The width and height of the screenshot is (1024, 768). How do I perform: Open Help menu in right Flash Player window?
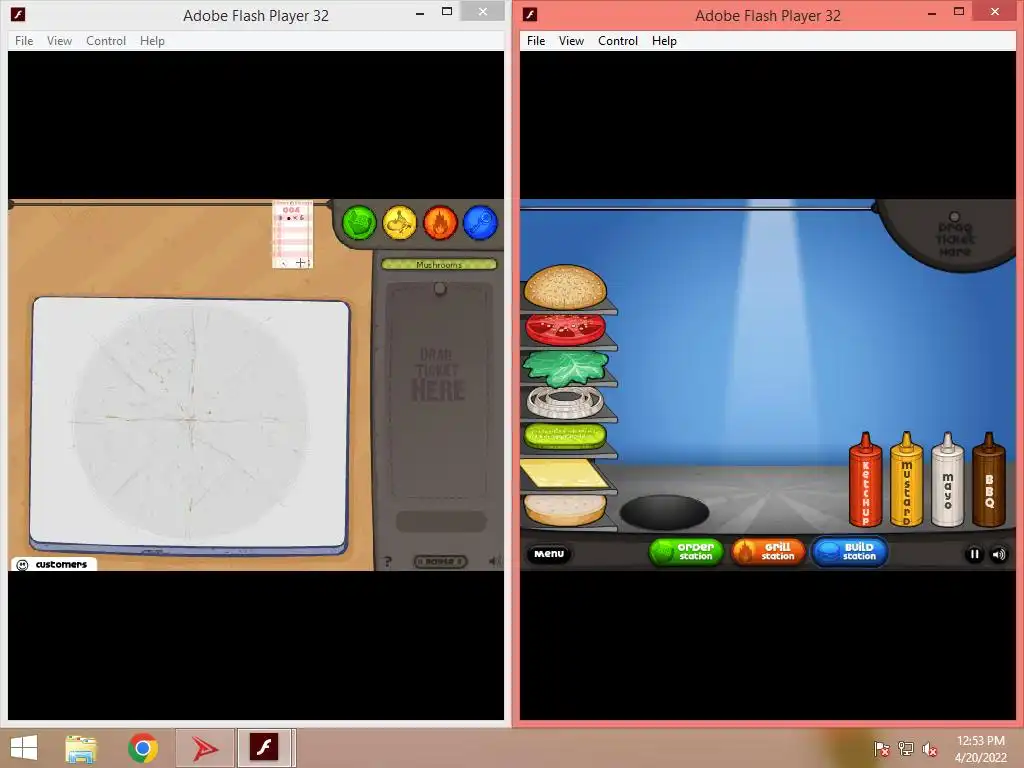coord(664,40)
